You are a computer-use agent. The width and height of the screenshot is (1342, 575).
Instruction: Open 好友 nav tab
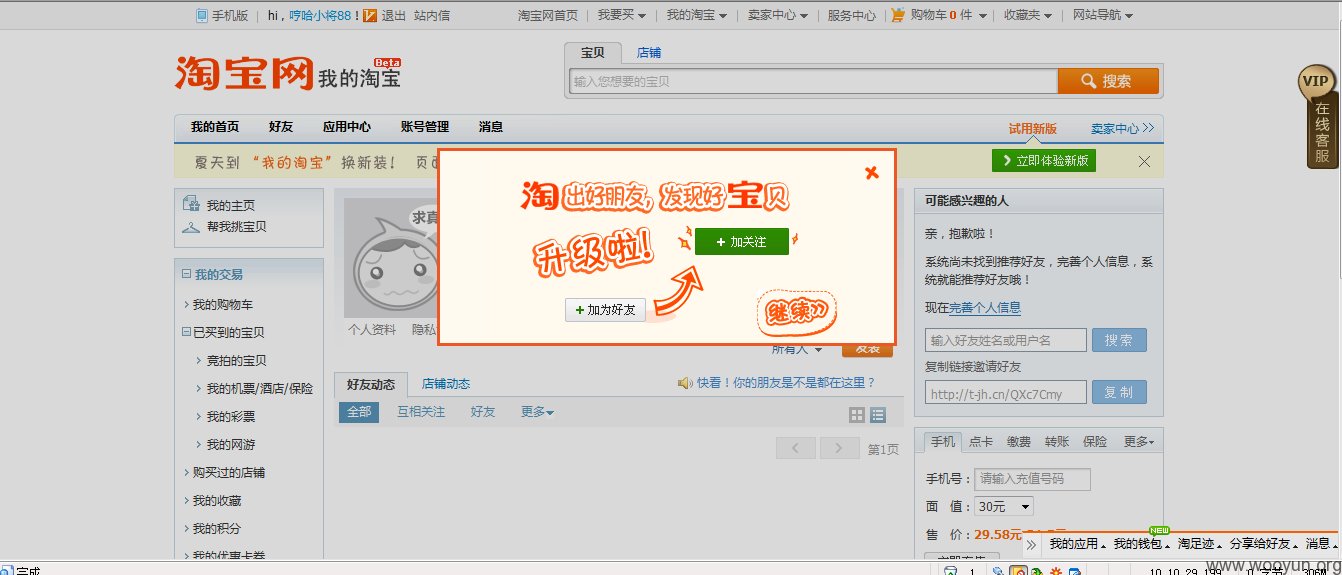point(281,127)
